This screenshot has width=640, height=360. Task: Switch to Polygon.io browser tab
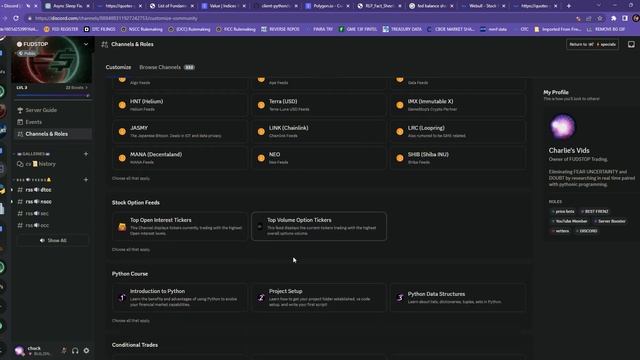[327, 6]
